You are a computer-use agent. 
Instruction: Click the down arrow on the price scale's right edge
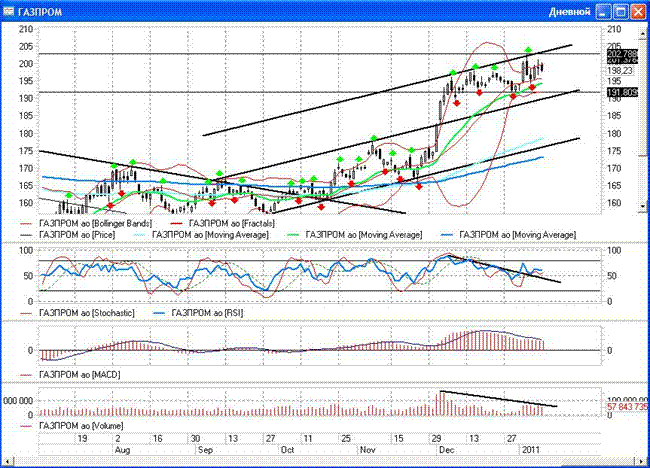tap(643, 206)
